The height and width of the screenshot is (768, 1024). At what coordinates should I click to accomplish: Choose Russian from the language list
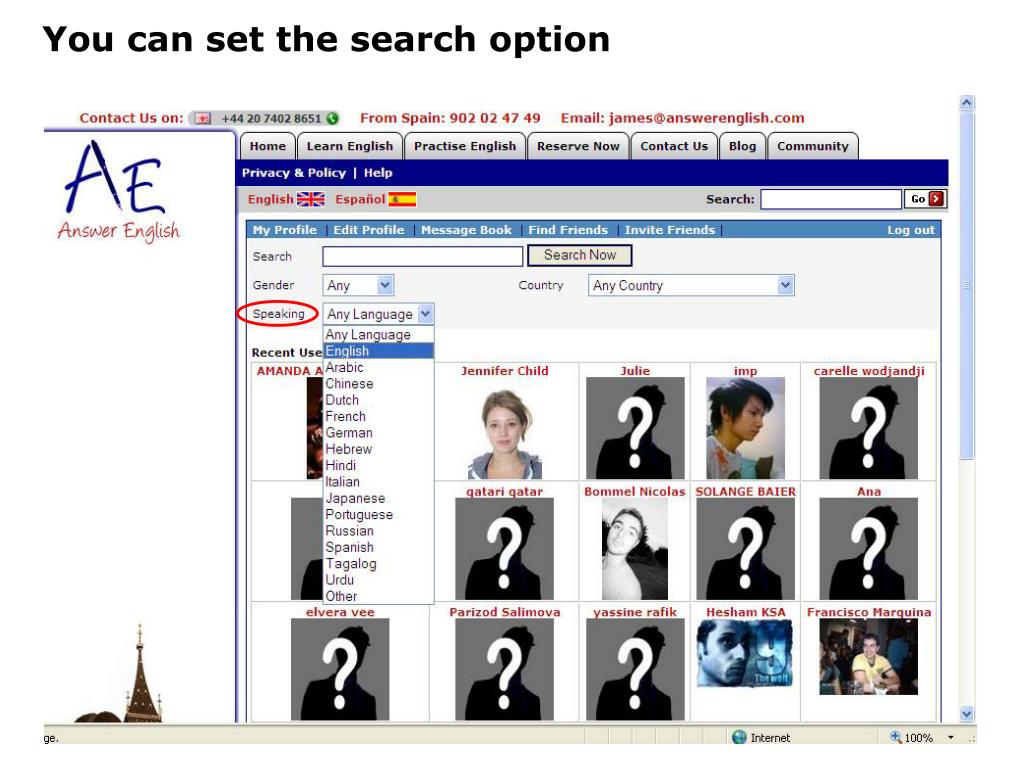coord(379,530)
